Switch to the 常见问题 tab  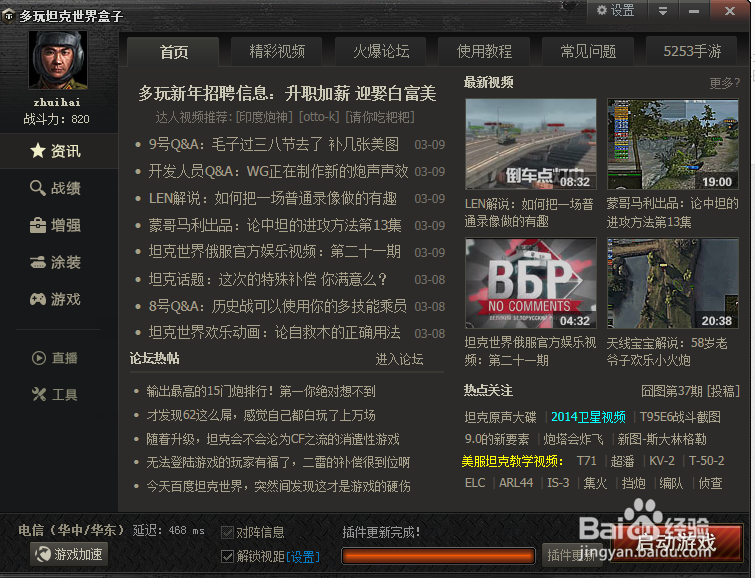tap(588, 52)
